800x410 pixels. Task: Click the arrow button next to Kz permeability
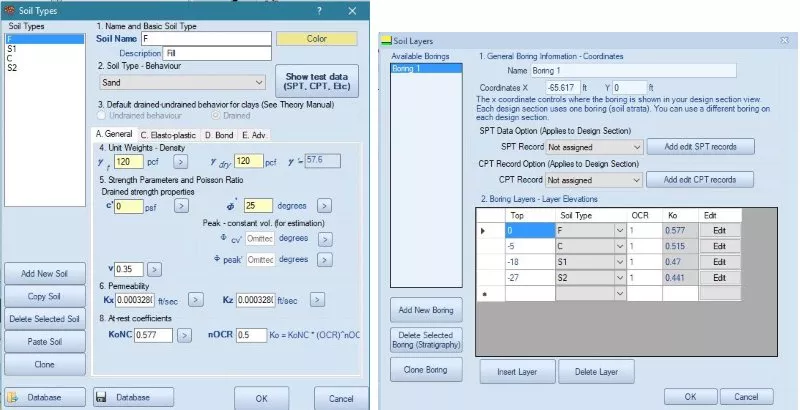point(317,300)
